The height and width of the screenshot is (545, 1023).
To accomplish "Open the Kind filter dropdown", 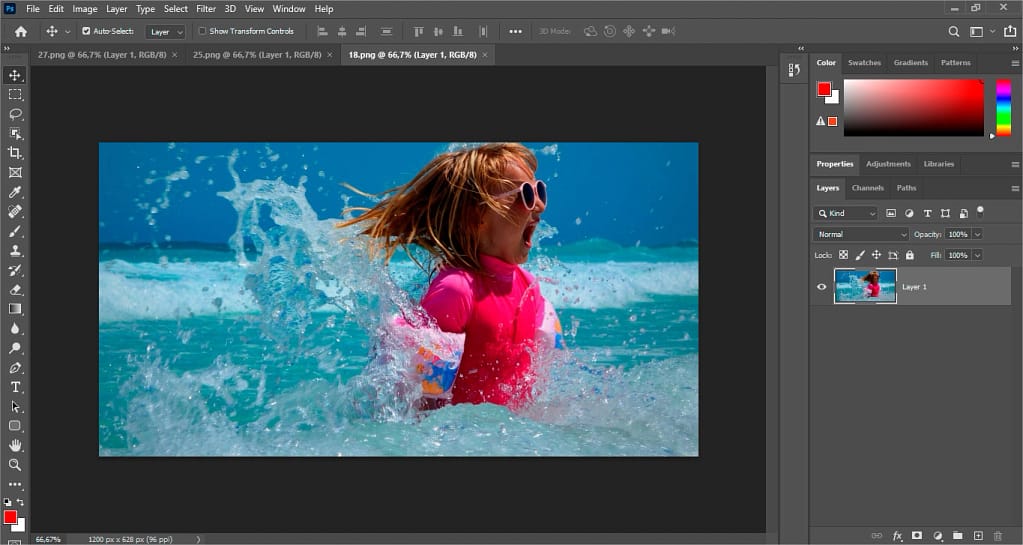I will [x=846, y=213].
